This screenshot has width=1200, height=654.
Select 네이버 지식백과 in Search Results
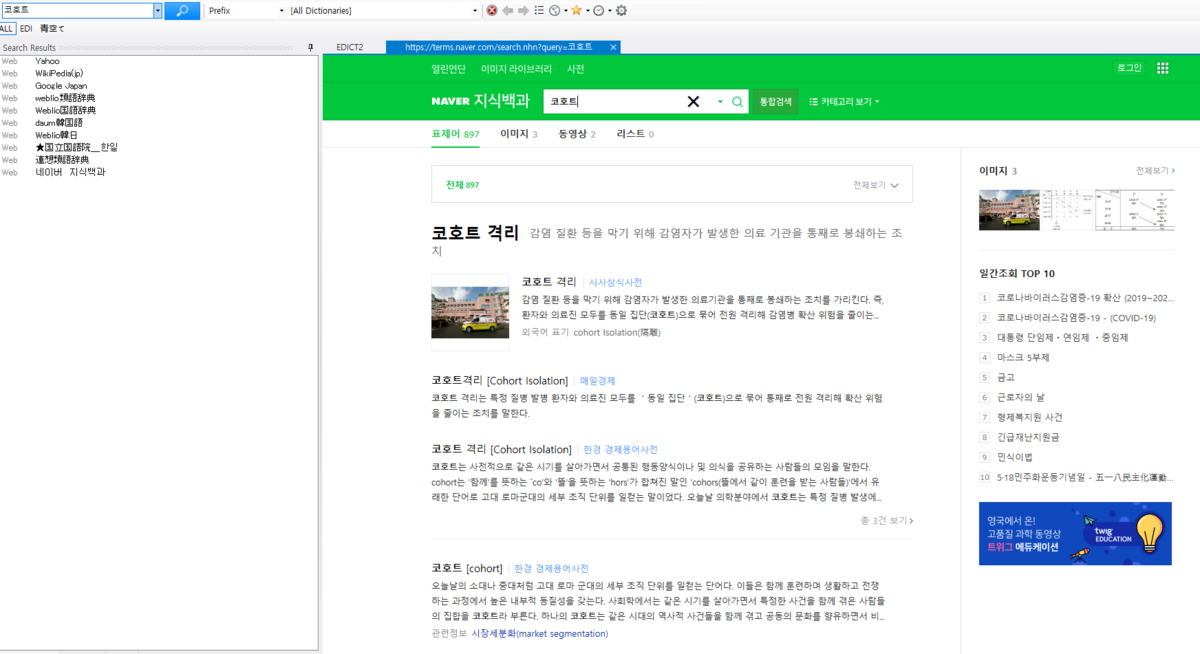[x=70, y=172]
